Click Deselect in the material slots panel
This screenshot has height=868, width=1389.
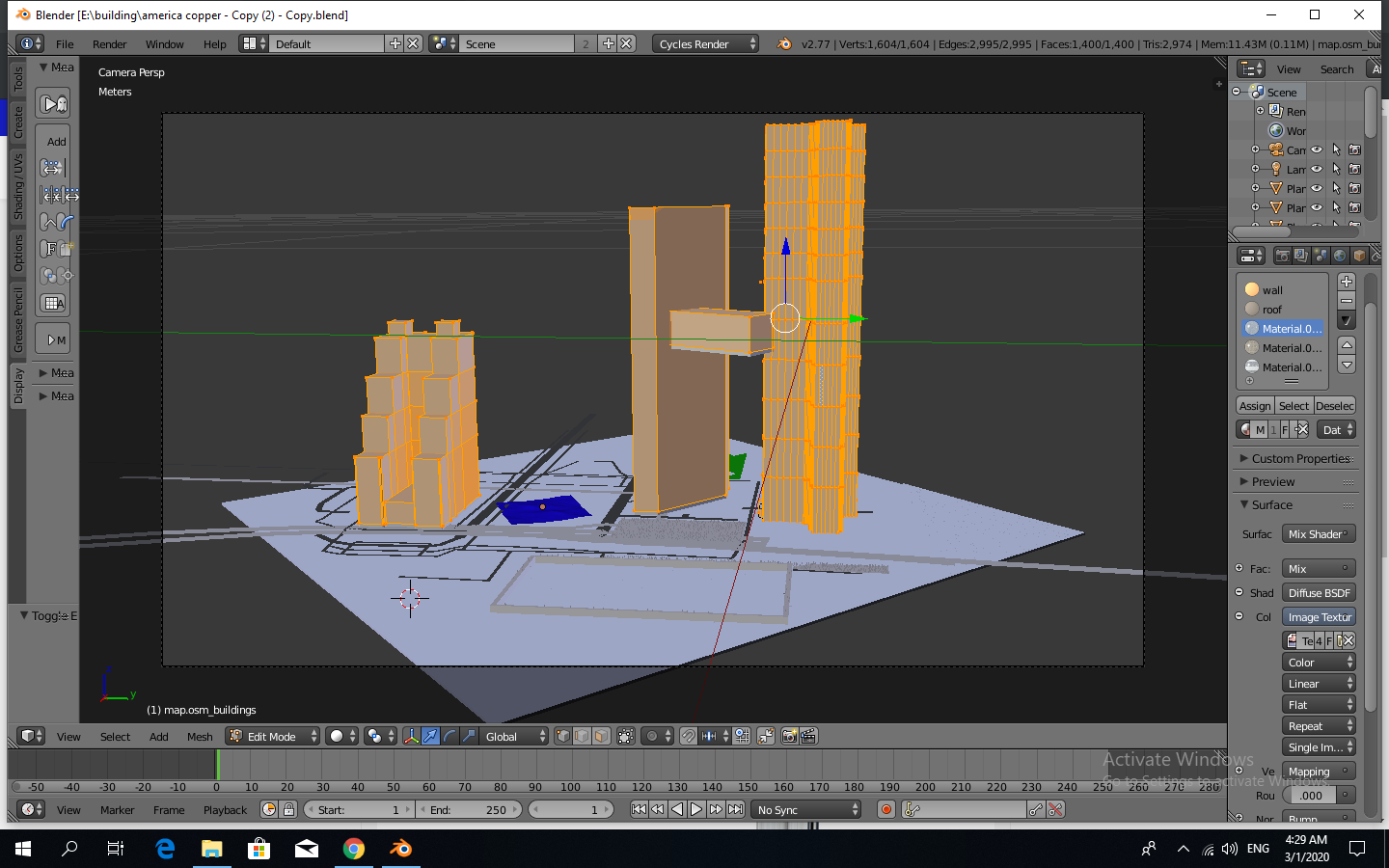pos(1335,405)
